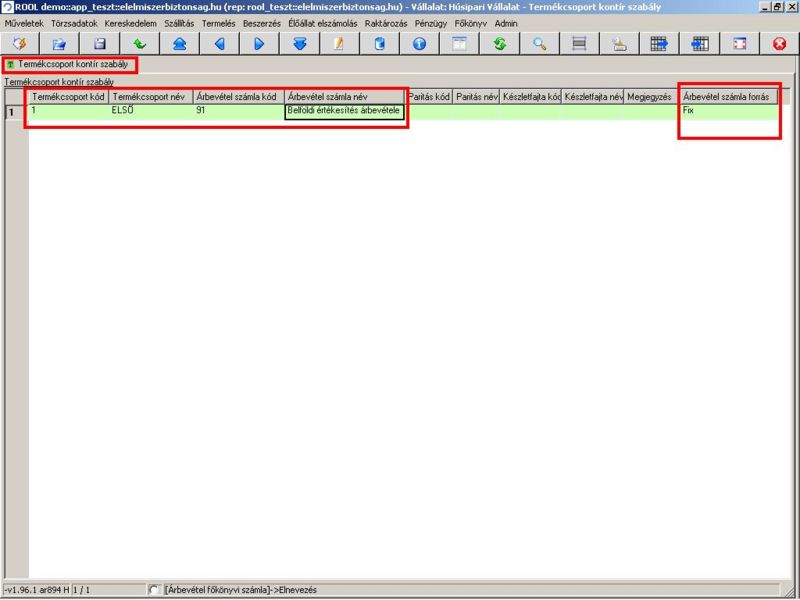Toggle the radio button in status bar
This screenshot has height=600, width=800.
153,590
